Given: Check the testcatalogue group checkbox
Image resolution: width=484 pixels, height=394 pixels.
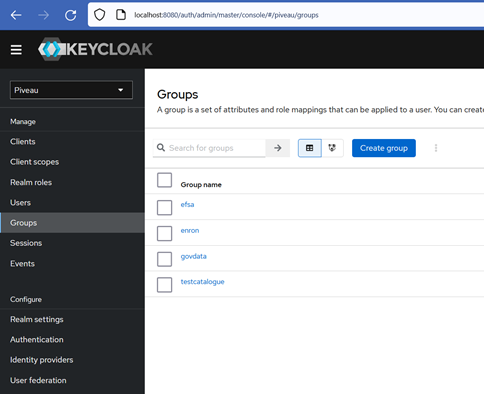Looking at the screenshot, I should tap(164, 285).
